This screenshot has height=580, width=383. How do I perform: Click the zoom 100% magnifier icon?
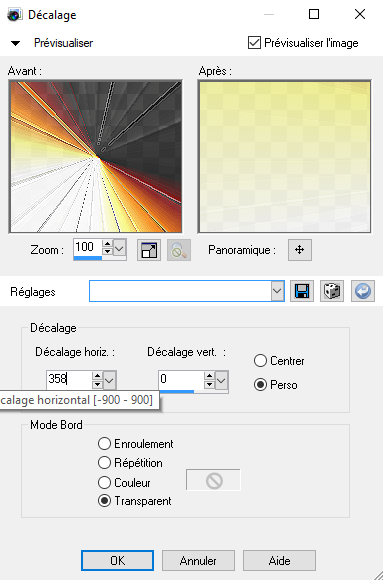click(179, 250)
